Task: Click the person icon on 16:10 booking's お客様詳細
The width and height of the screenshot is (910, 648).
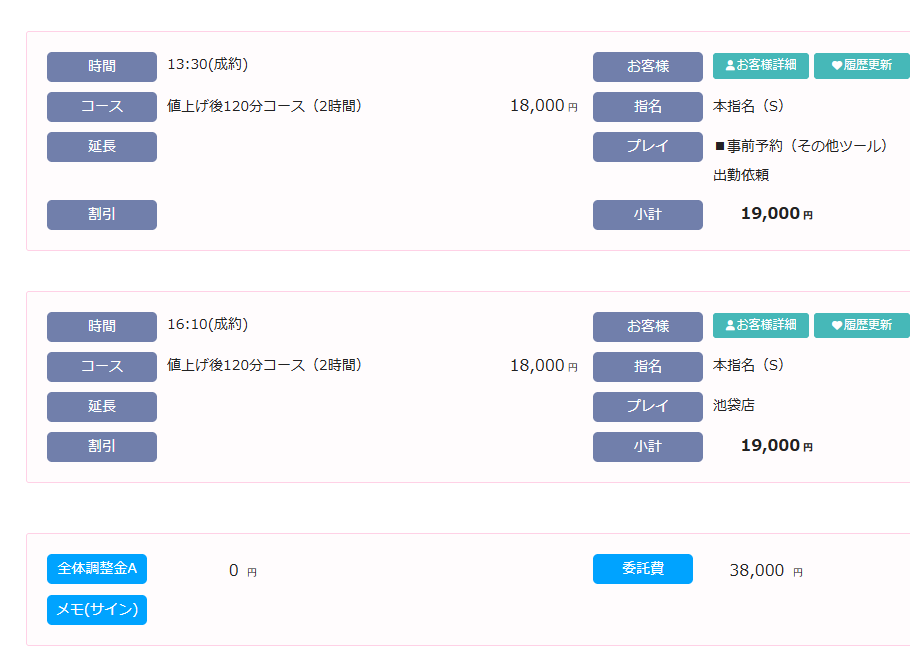Action: 730,325
